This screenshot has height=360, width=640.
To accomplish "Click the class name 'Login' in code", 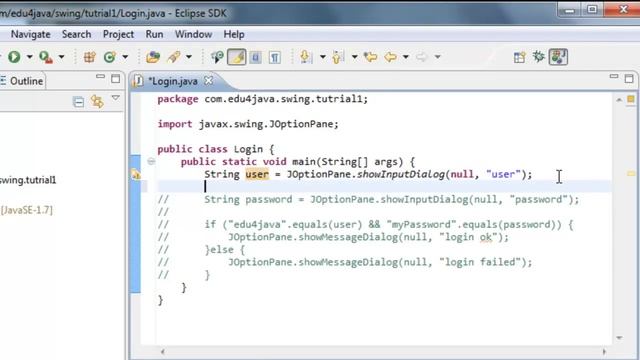I will (248, 149).
